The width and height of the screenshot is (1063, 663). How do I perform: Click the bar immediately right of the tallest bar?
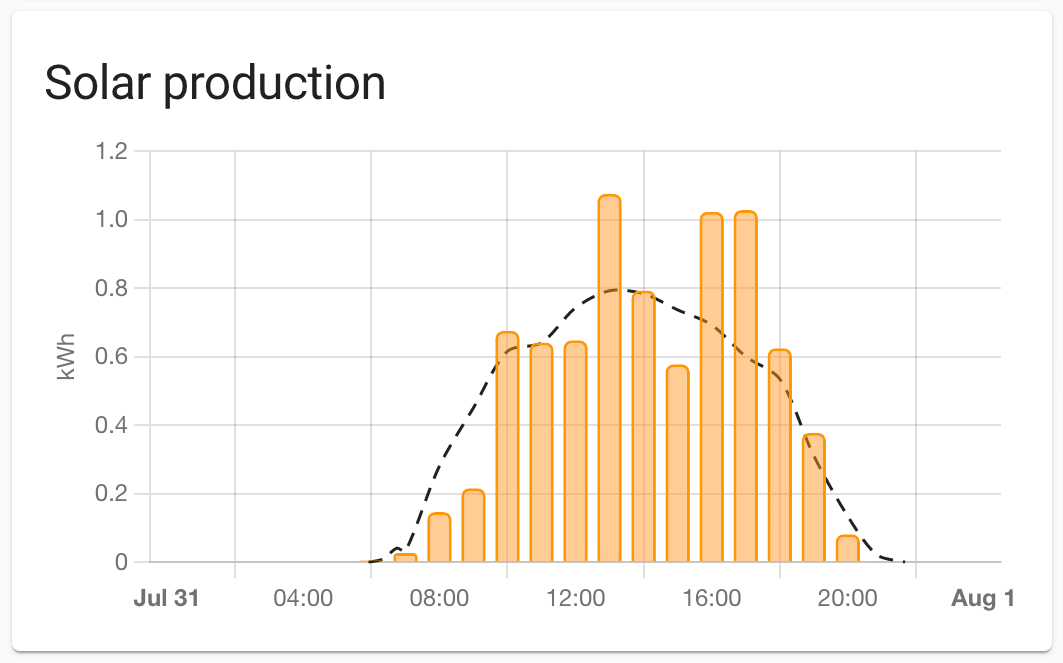pyautogui.click(x=643, y=427)
